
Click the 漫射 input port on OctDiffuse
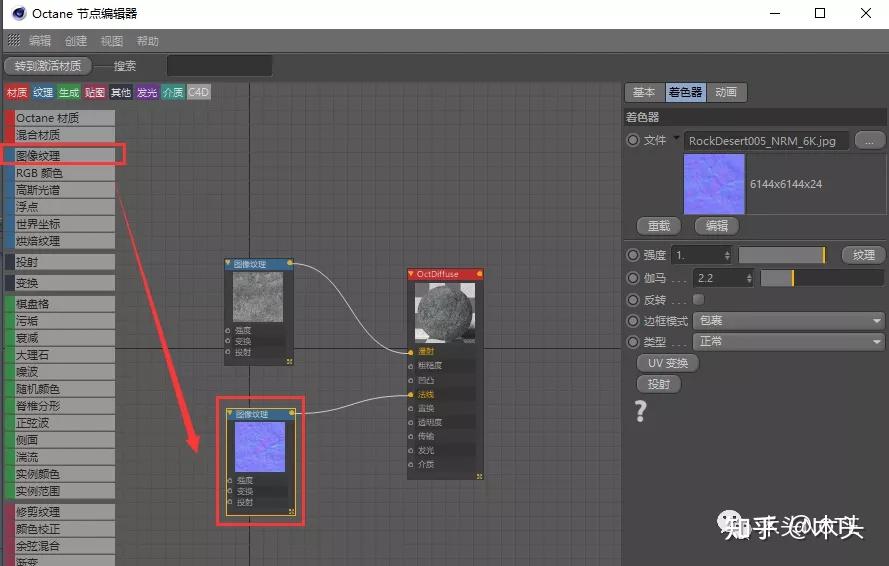(410, 352)
